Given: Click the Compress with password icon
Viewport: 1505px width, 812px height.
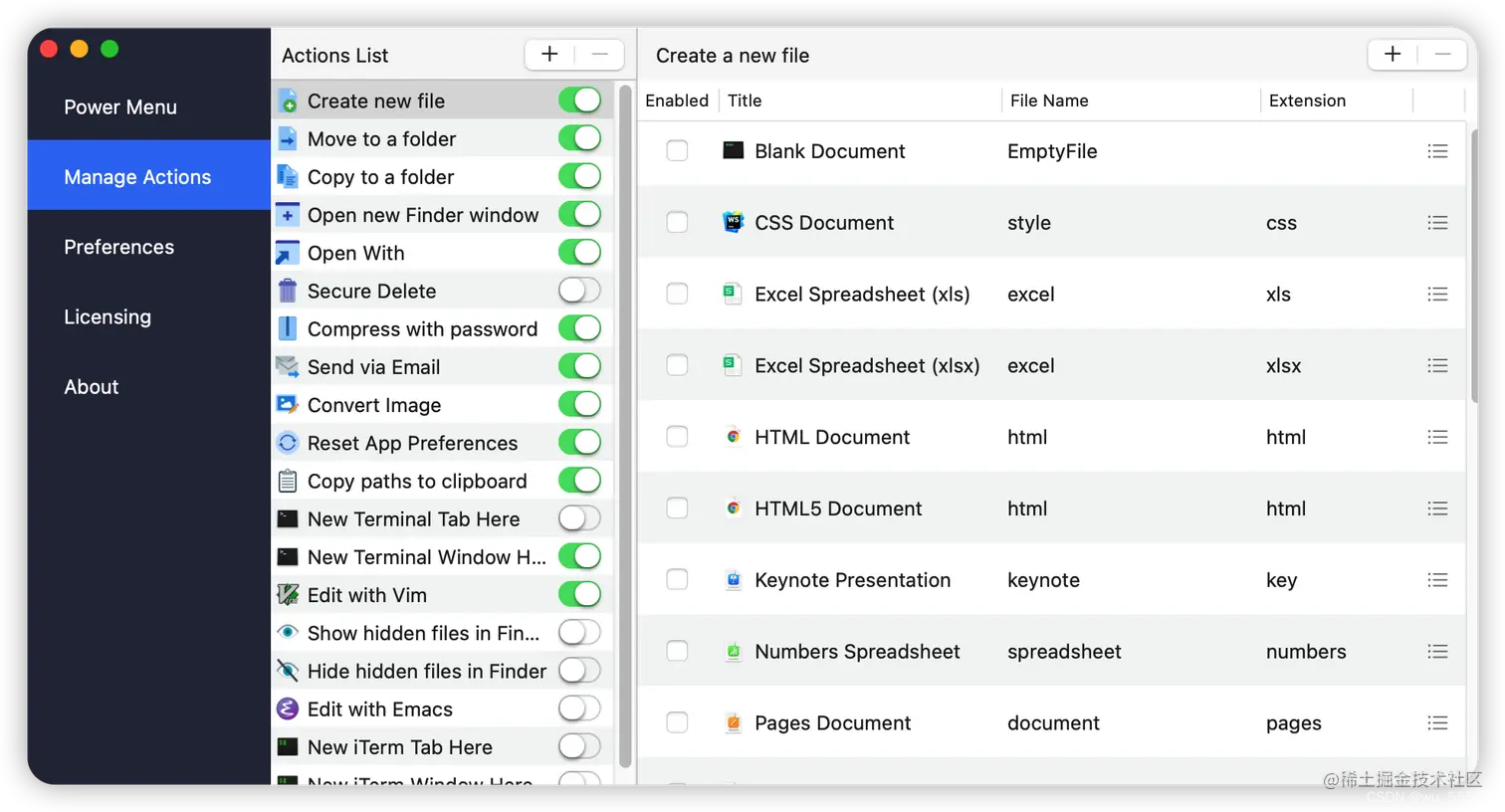Looking at the screenshot, I should click(288, 328).
